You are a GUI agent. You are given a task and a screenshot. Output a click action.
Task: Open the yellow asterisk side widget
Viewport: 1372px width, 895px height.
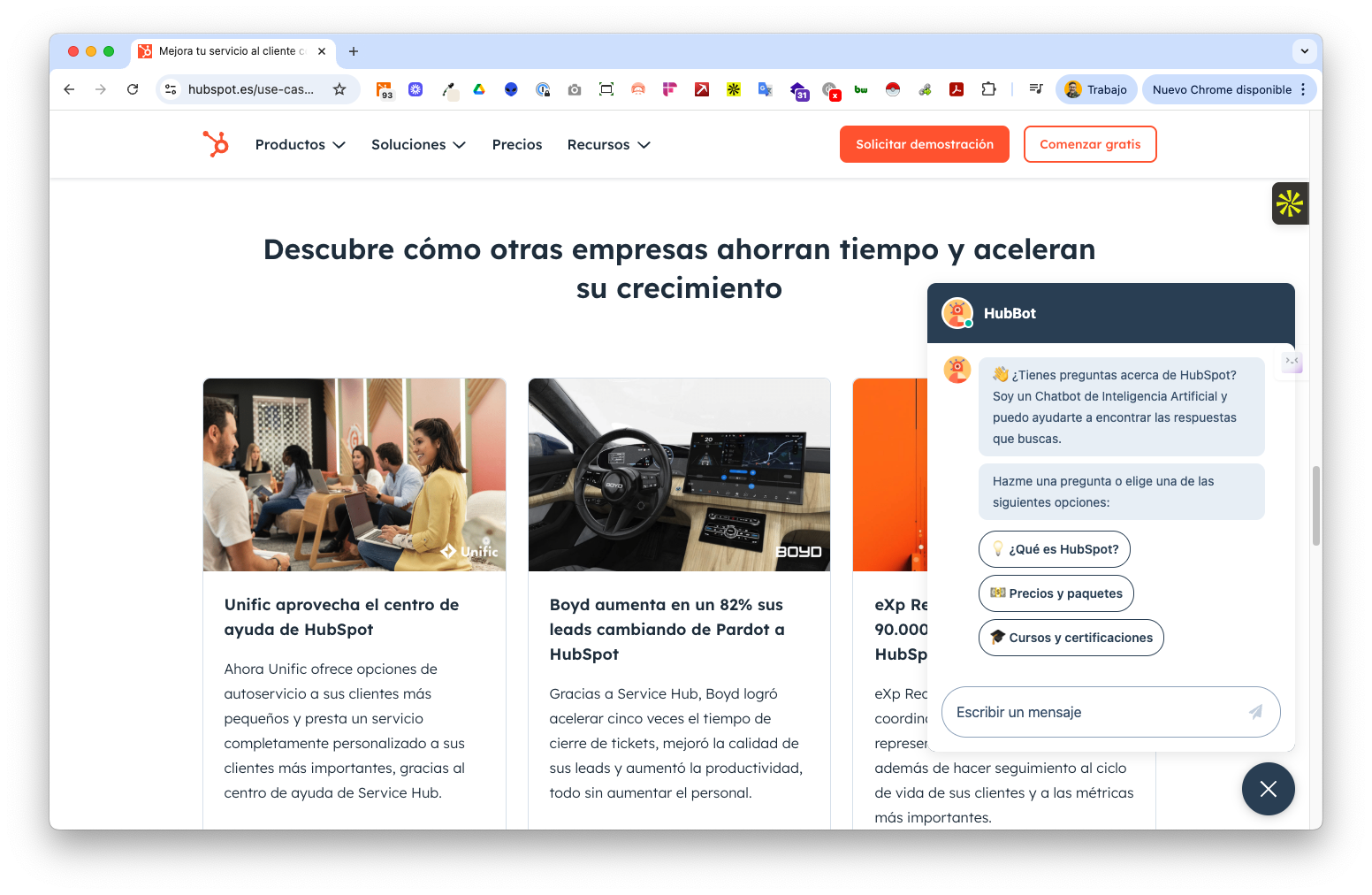pos(1290,203)
